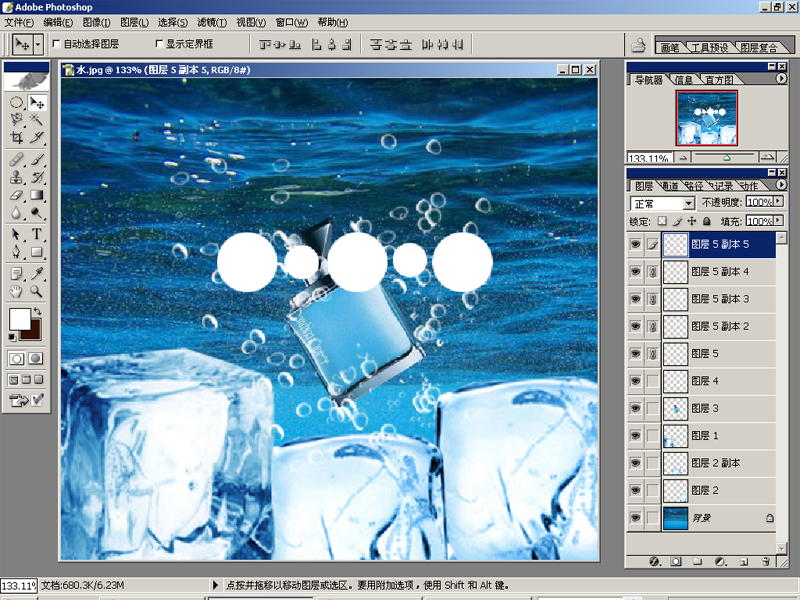
Task: Click delete layer trash icon
Action: pos(766,561)
